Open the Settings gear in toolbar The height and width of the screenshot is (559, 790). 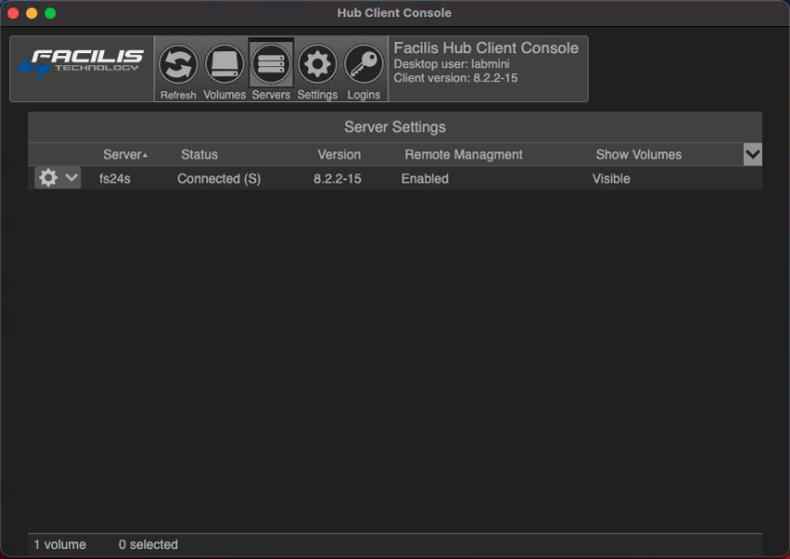pyautogui.click(x=317, y=65)
